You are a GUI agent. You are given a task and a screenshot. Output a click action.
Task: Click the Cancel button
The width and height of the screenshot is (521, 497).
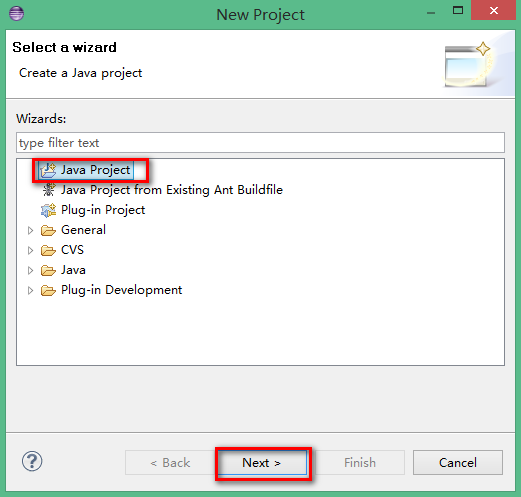tap(458, 463)
